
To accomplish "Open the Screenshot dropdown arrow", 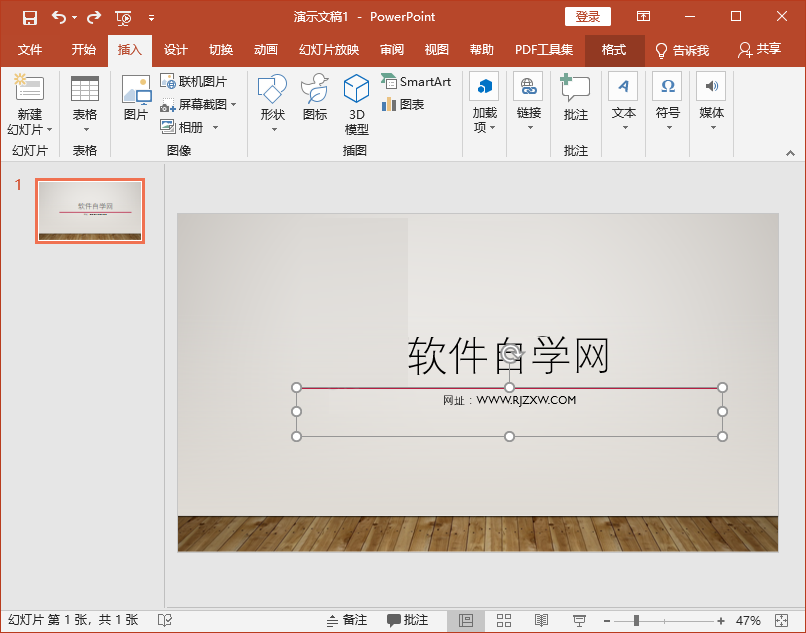I will (234, 104).
